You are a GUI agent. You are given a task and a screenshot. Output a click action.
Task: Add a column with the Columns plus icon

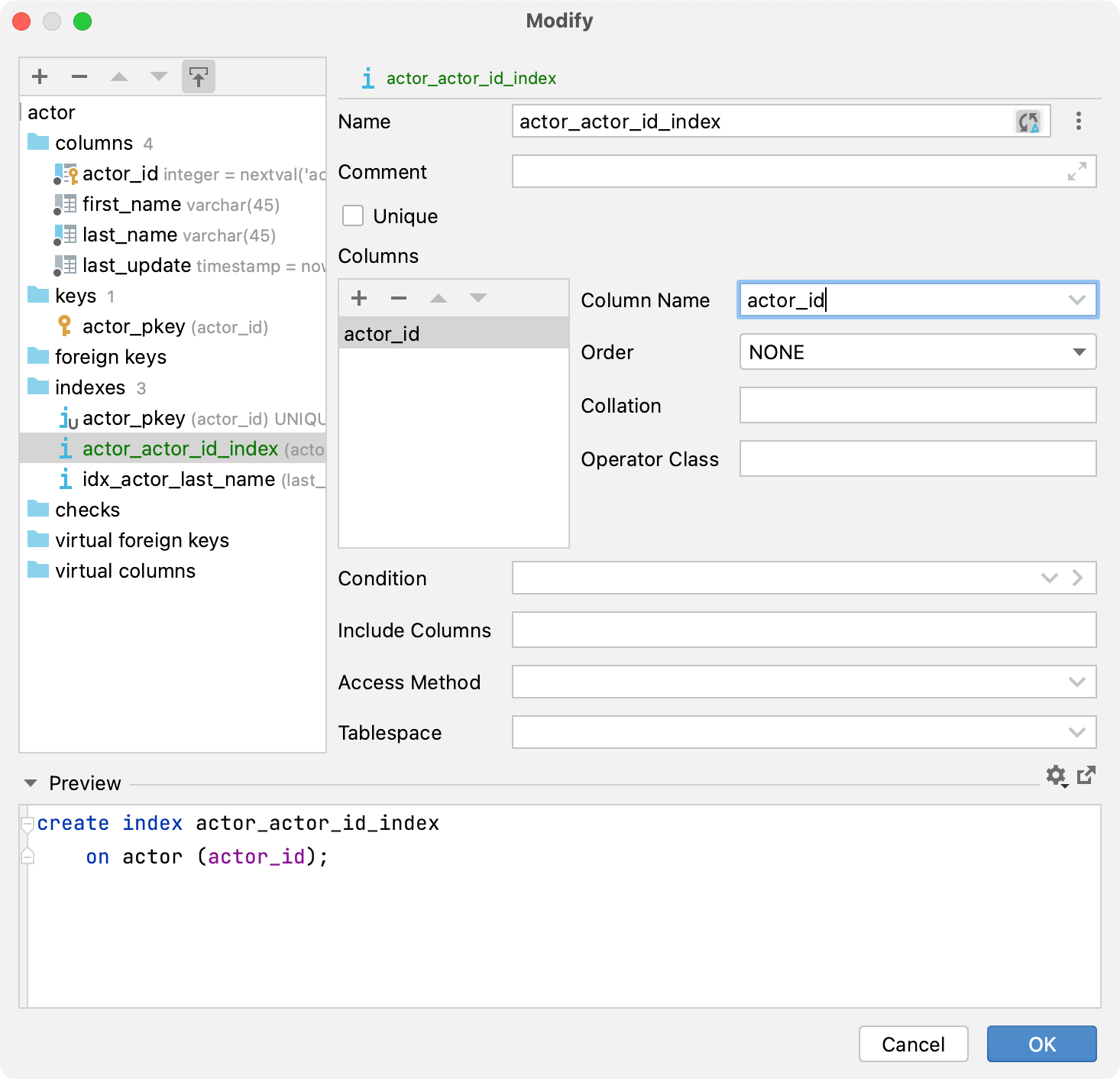358,297
